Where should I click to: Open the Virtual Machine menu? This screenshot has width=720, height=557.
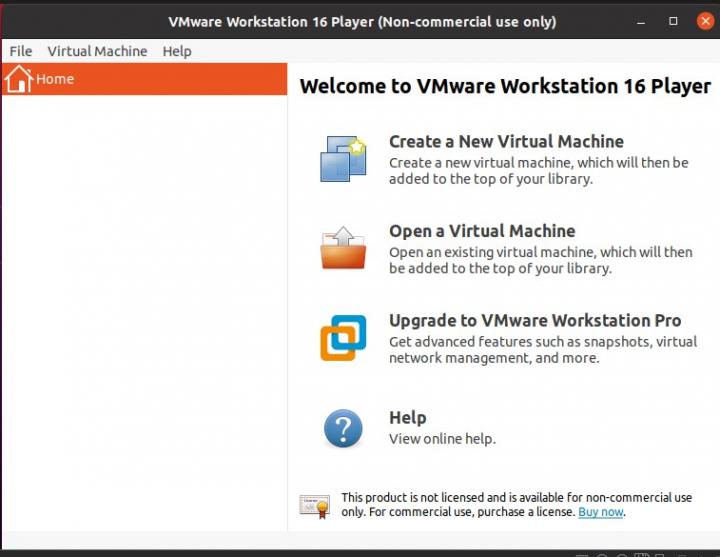(97, 51)
